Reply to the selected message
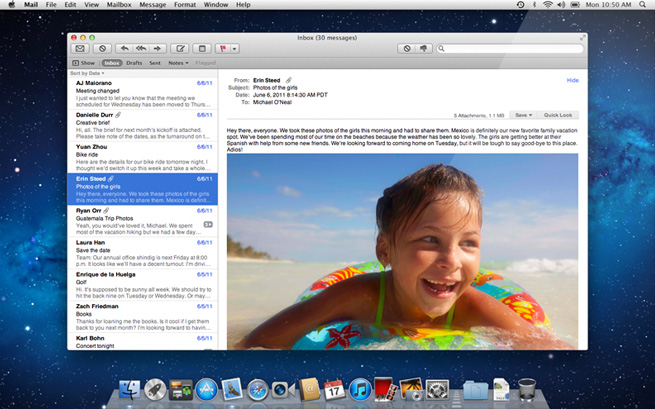This screenshot has width=655, height=409. pos(124,48)
